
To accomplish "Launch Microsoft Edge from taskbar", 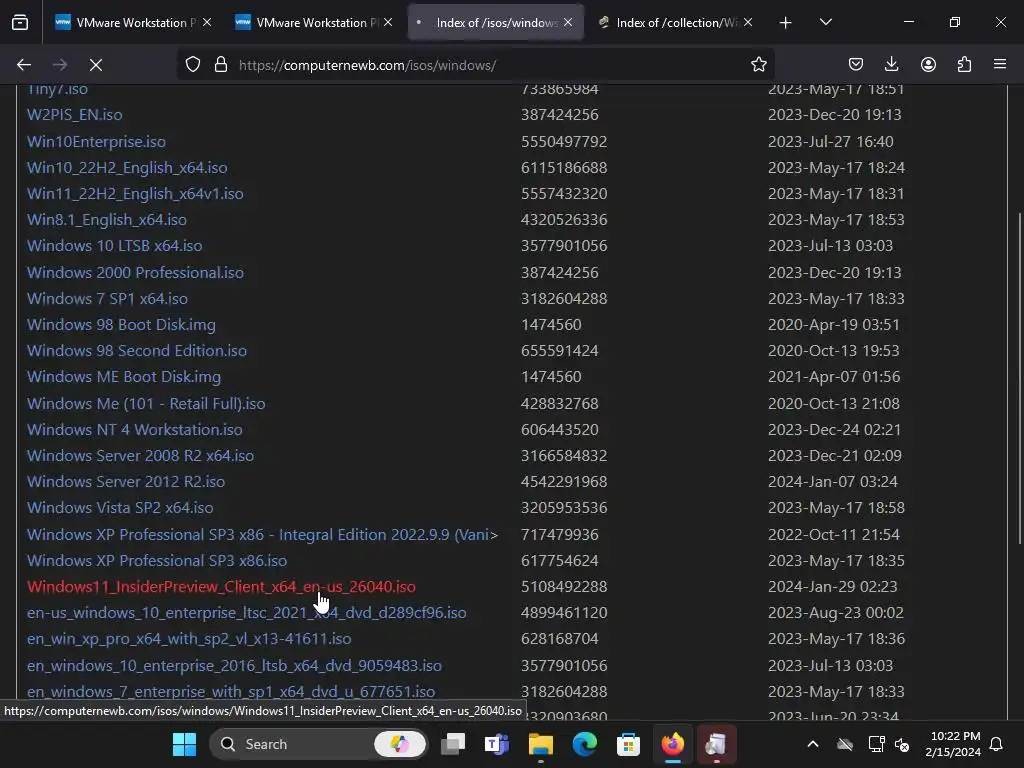I will click(584, 744).
